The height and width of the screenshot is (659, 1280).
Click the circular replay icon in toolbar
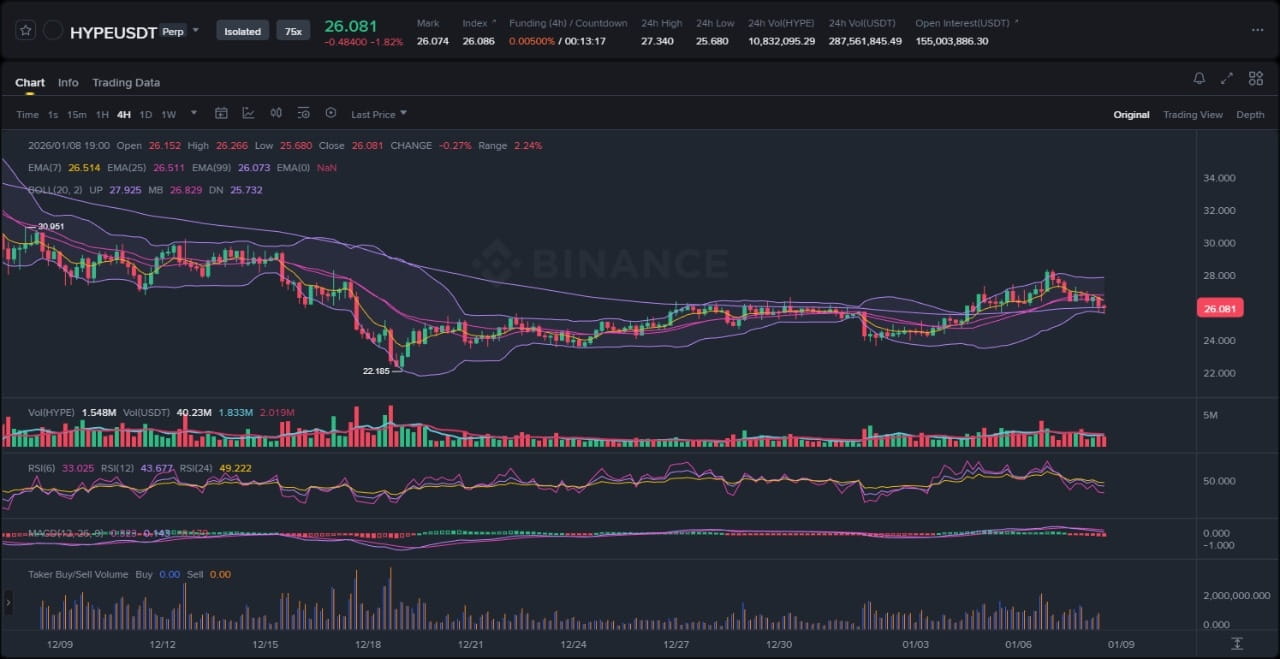[331, 113]
